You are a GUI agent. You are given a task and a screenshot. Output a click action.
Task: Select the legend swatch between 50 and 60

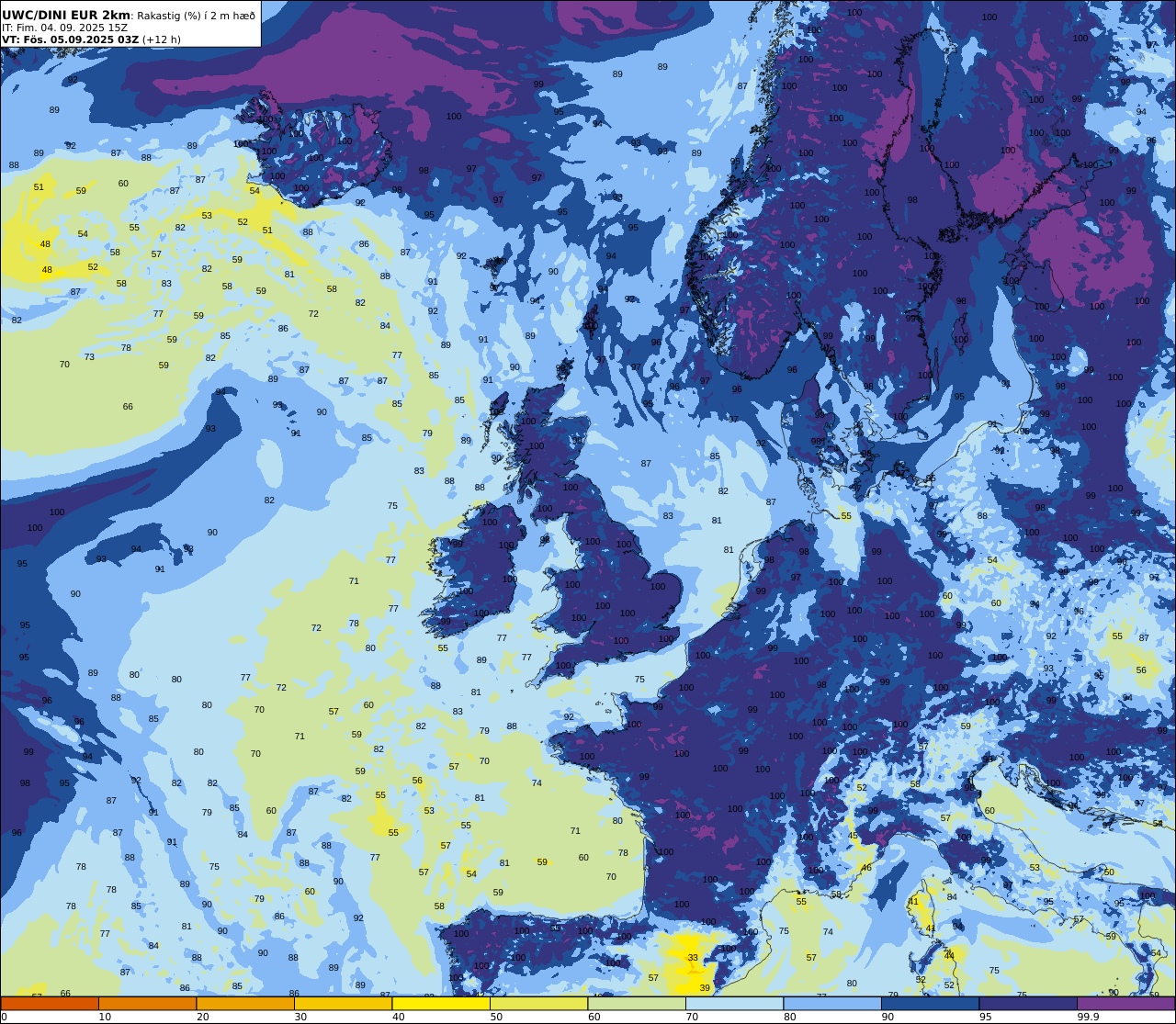[x=538, y=1003]
